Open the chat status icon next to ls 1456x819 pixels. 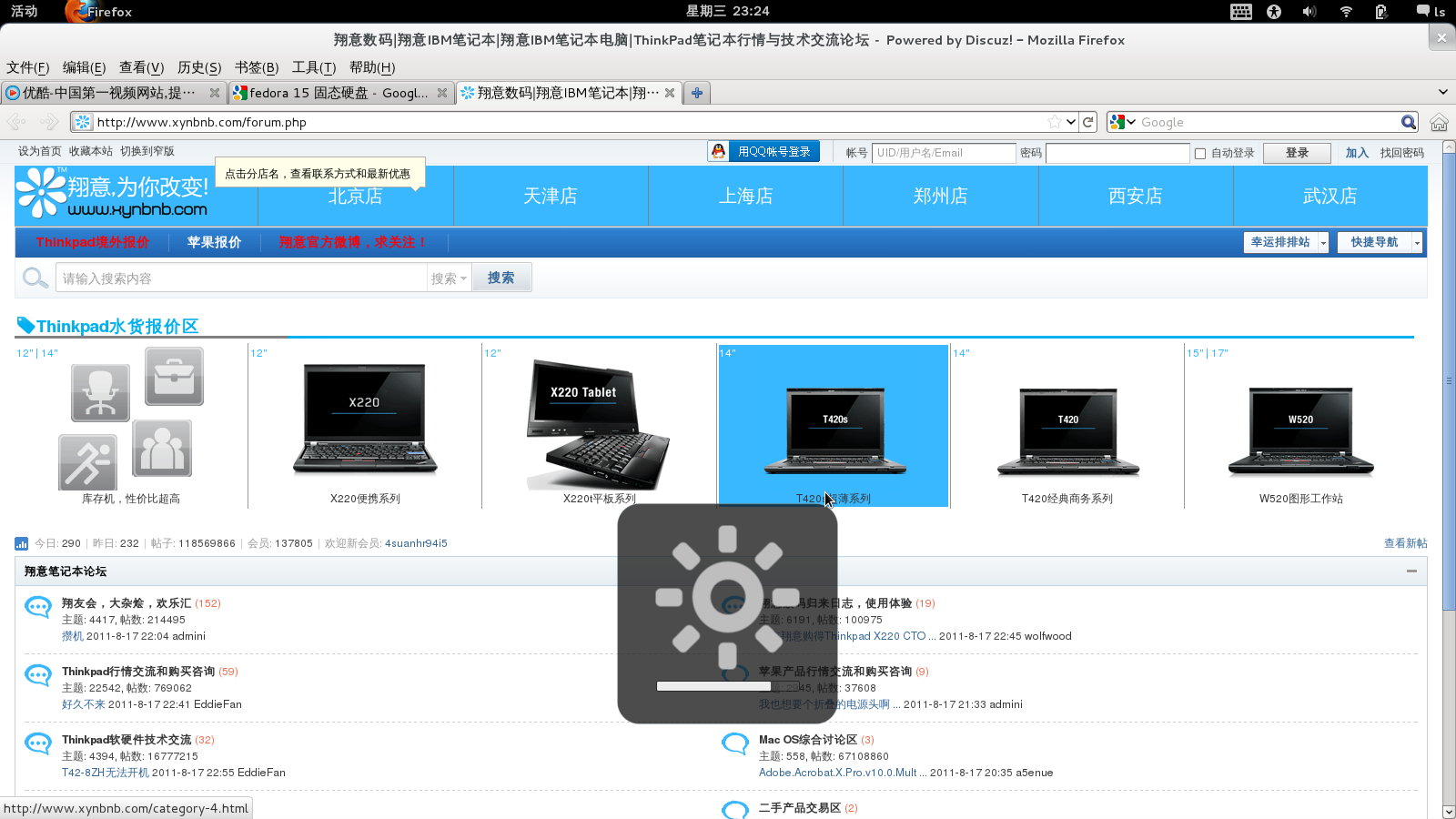1422,11
